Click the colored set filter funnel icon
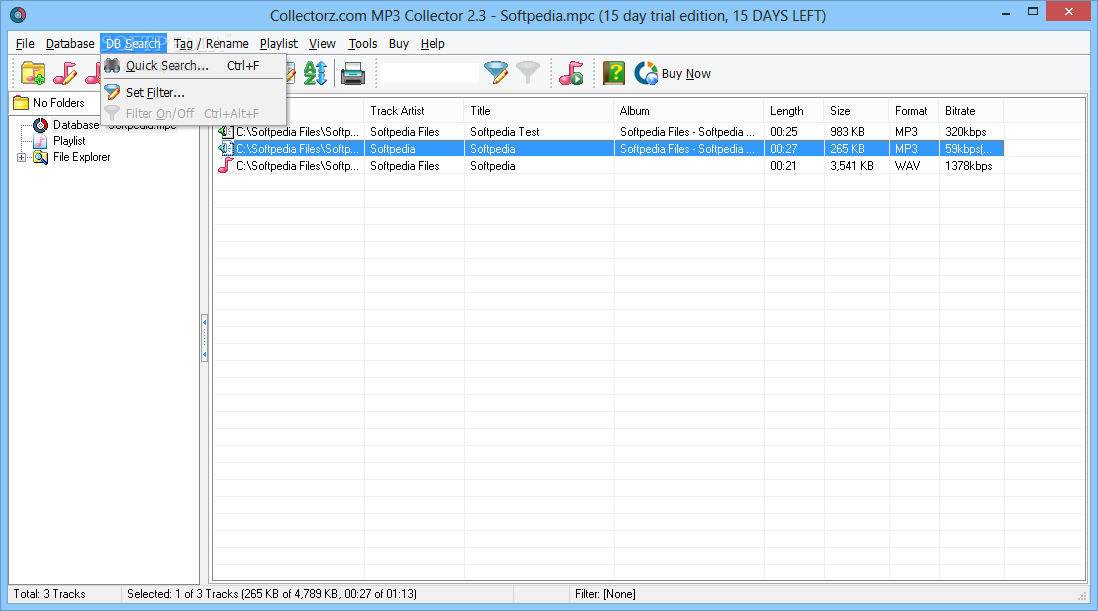Image resolution: width=1098 pixels, height=611 pixels. point(496,73)
